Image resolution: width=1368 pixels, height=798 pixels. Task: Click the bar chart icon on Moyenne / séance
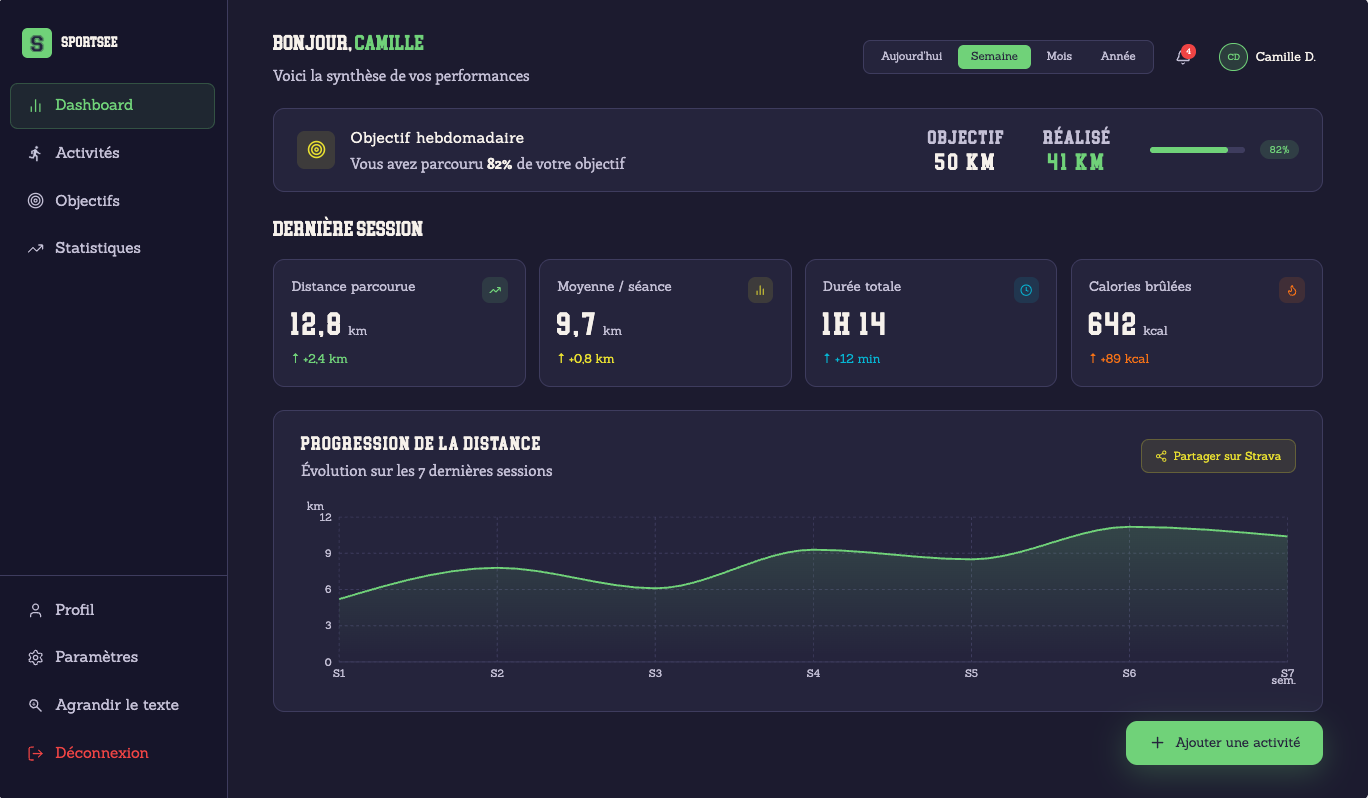coord(760,290)
